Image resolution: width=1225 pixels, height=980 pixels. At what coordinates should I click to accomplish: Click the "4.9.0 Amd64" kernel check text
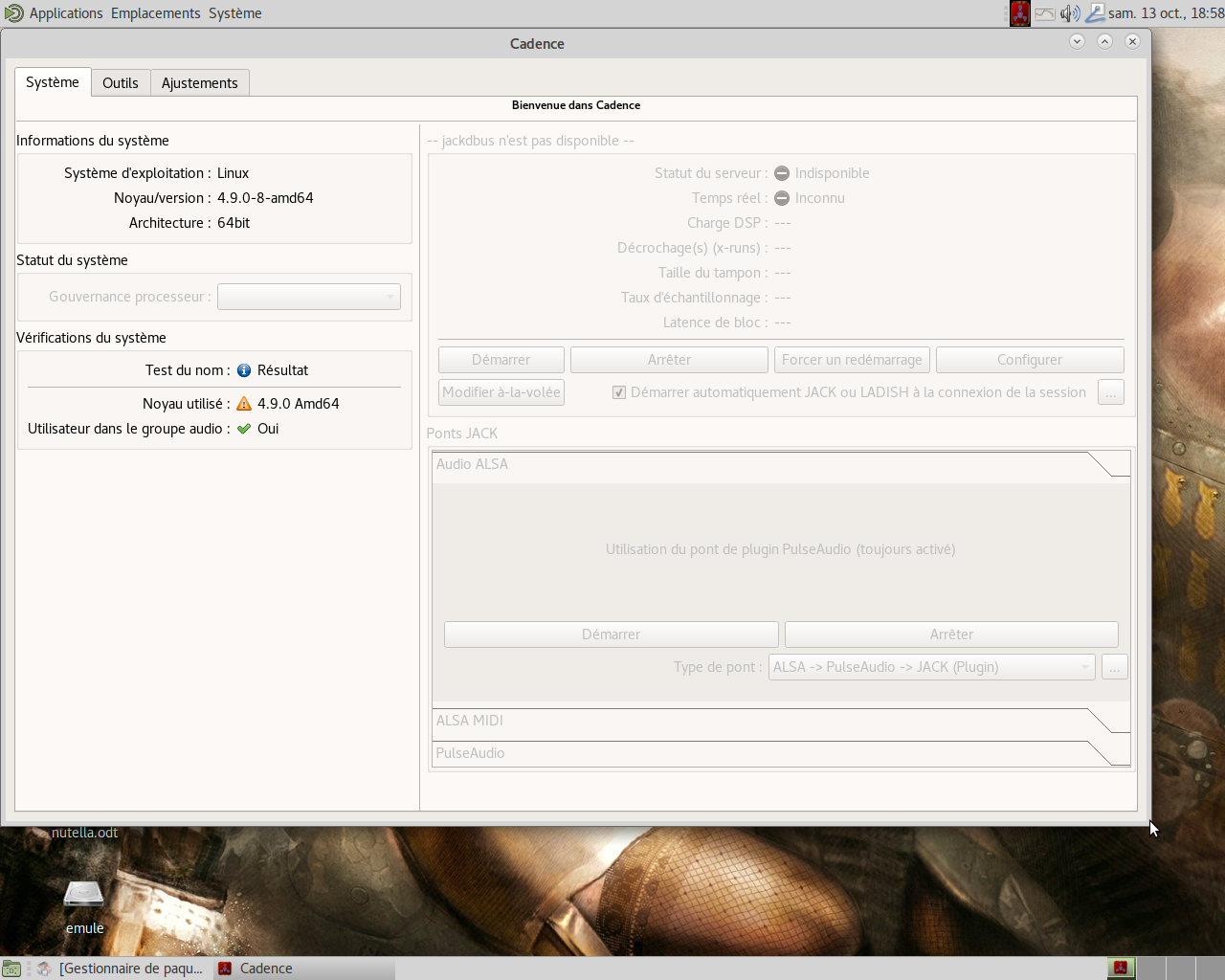pos(298,404)
